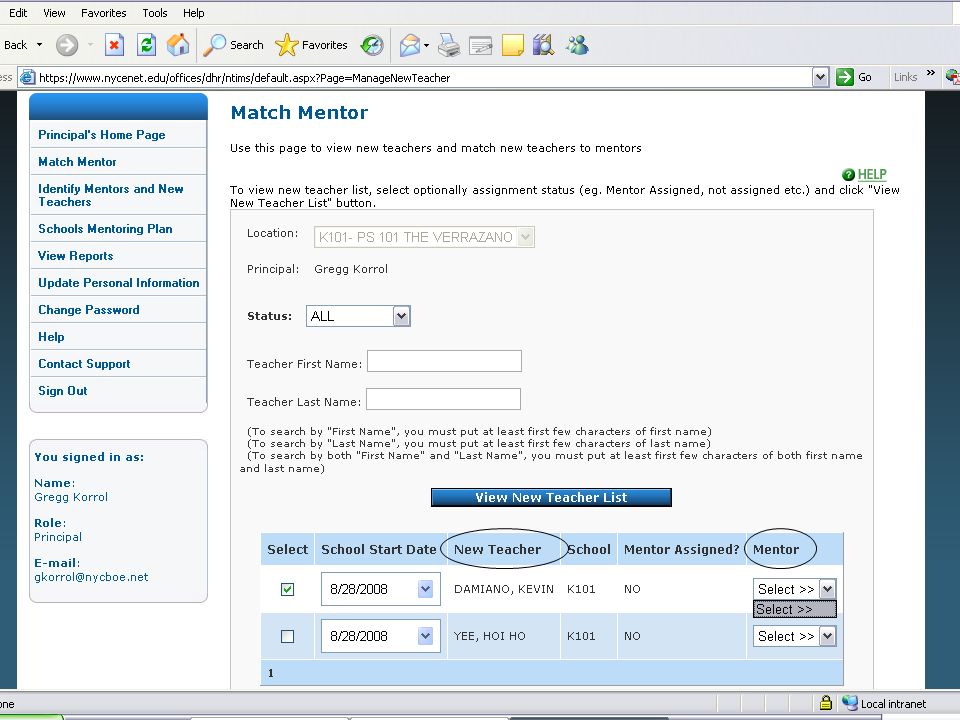The width and height of the screenshot is (960, 720).
Task: Open Principal's Home Page link
Action: point(102,135)
